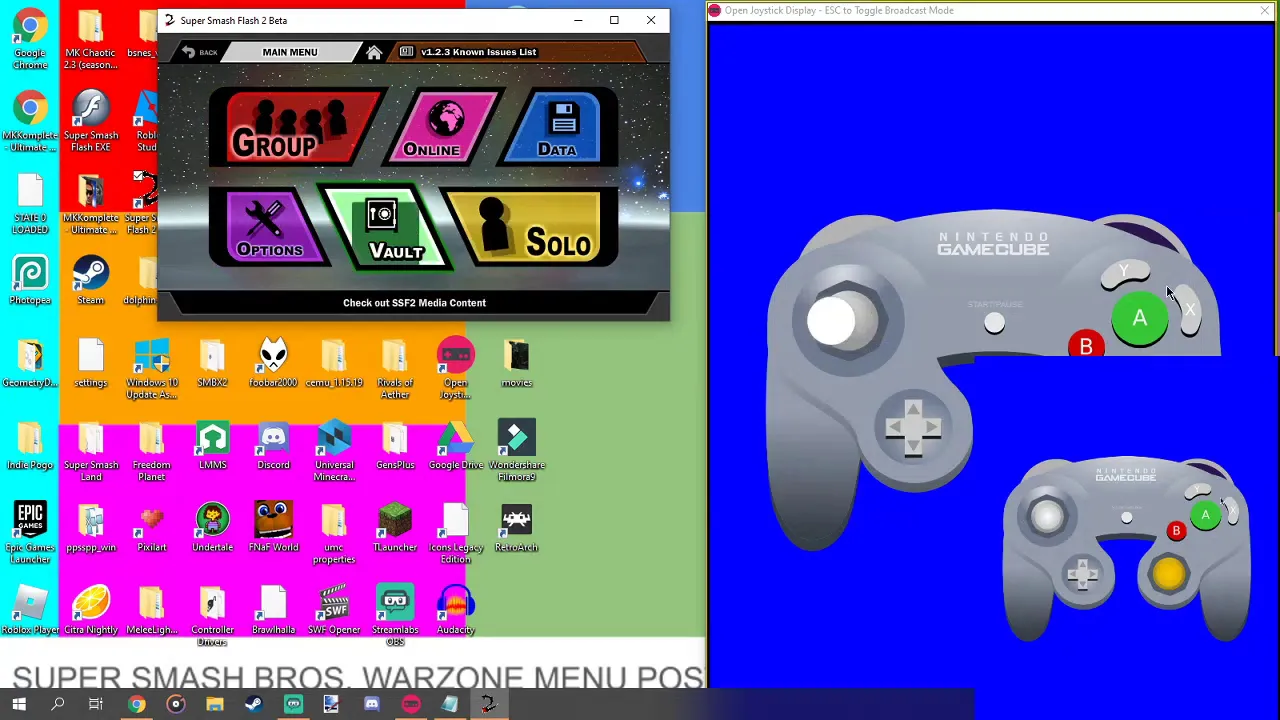Select the Streamlabs OBS desktop icon

pos(395,616)
